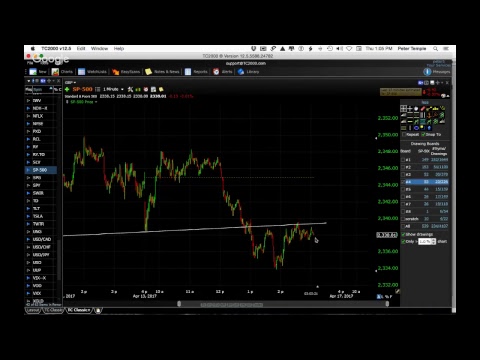Toggle the Only > percent checkbox
Screen dimensions: 480x360
click(403, 241)
